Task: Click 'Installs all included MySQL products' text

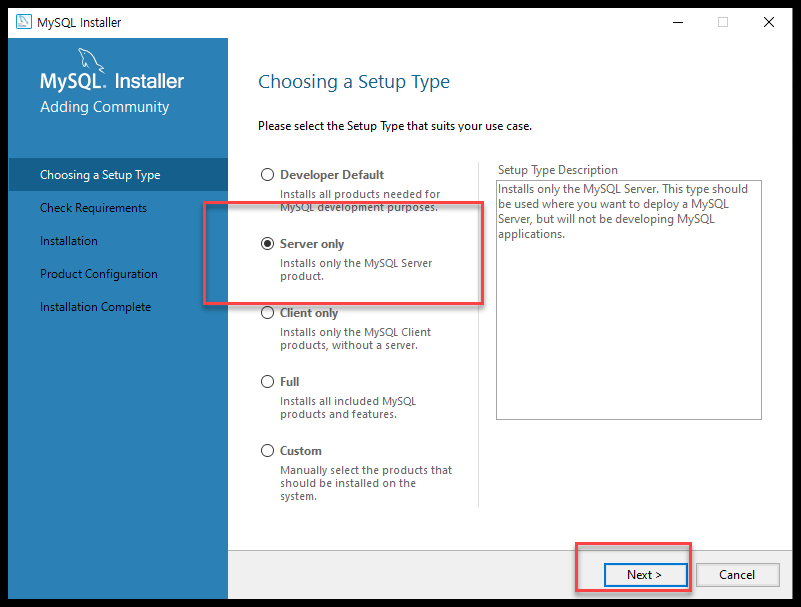Action: tap(348, 408)
